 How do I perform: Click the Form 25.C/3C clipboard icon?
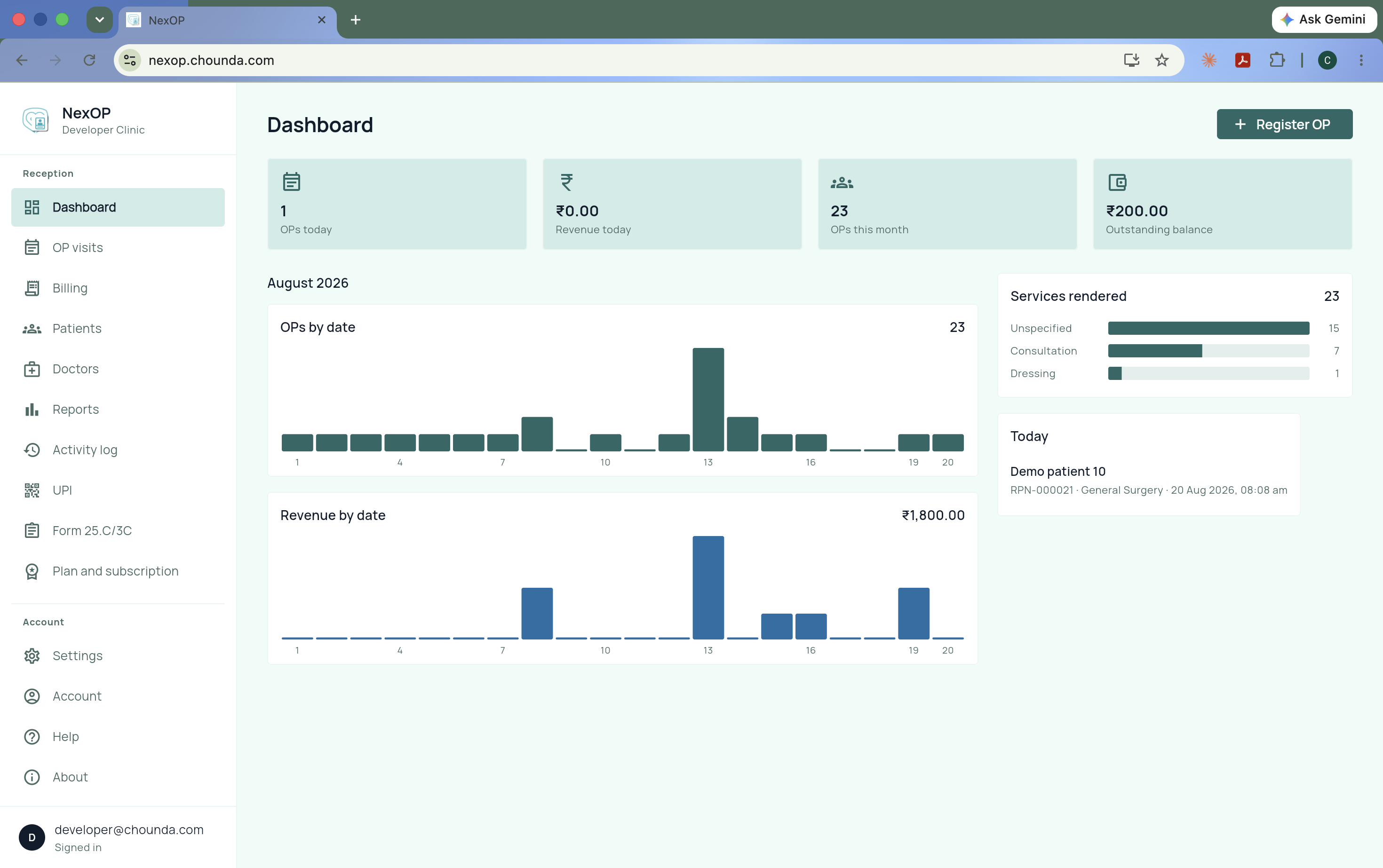click(x=32, y=530)
